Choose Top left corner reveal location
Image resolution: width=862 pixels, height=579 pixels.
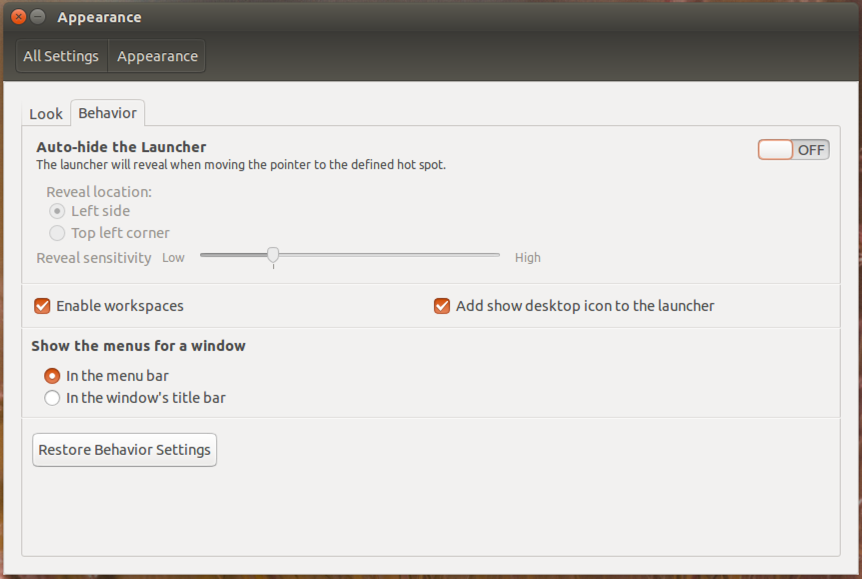(x=57, y=233)
